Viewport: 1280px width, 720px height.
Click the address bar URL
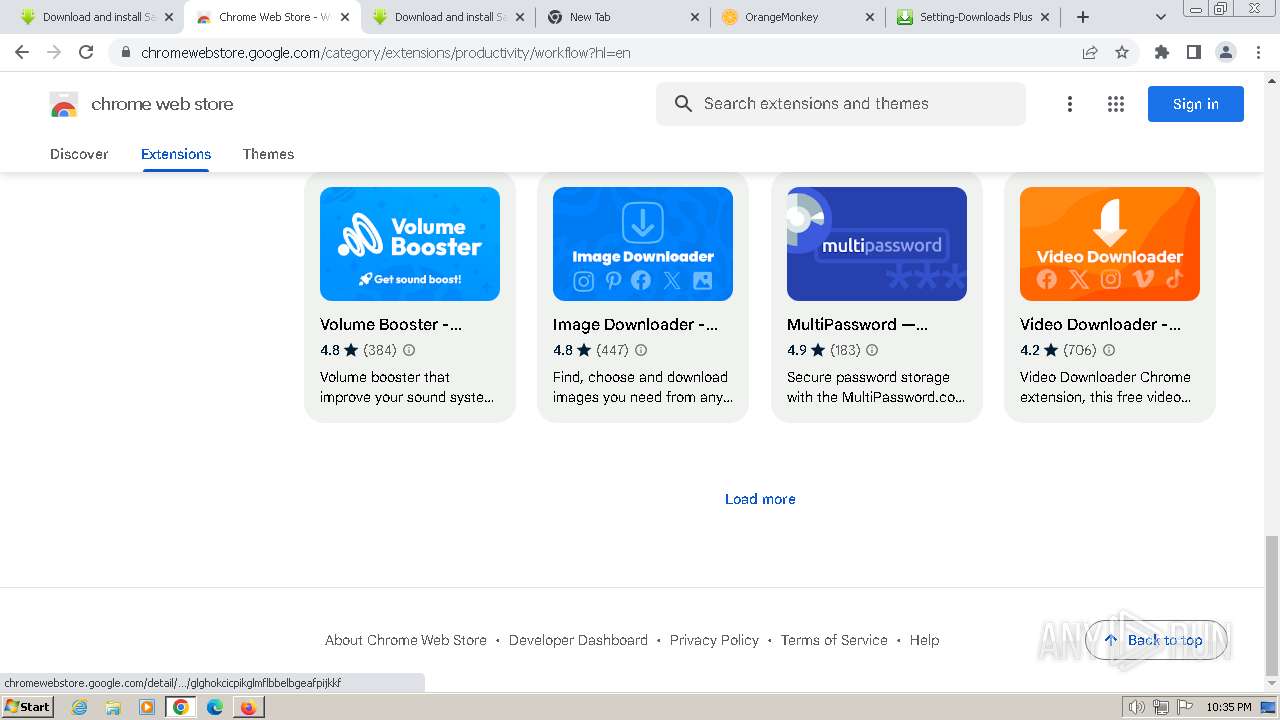386,52
